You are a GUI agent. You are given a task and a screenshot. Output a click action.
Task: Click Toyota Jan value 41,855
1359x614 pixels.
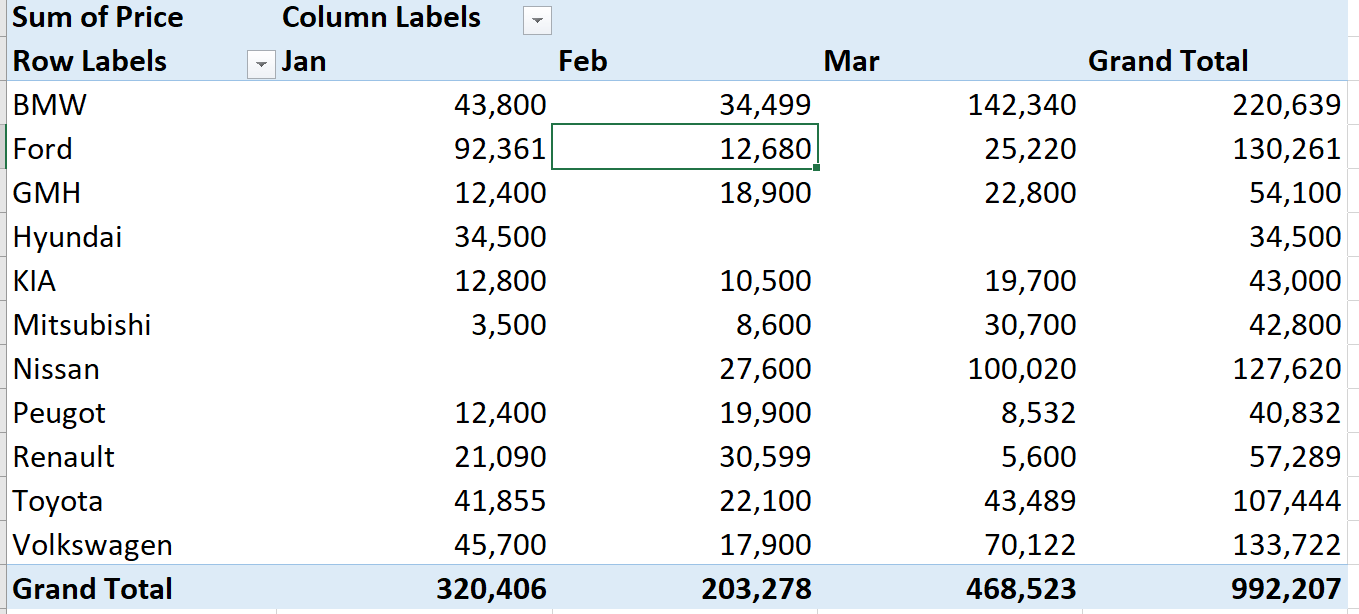click(500, 501)
